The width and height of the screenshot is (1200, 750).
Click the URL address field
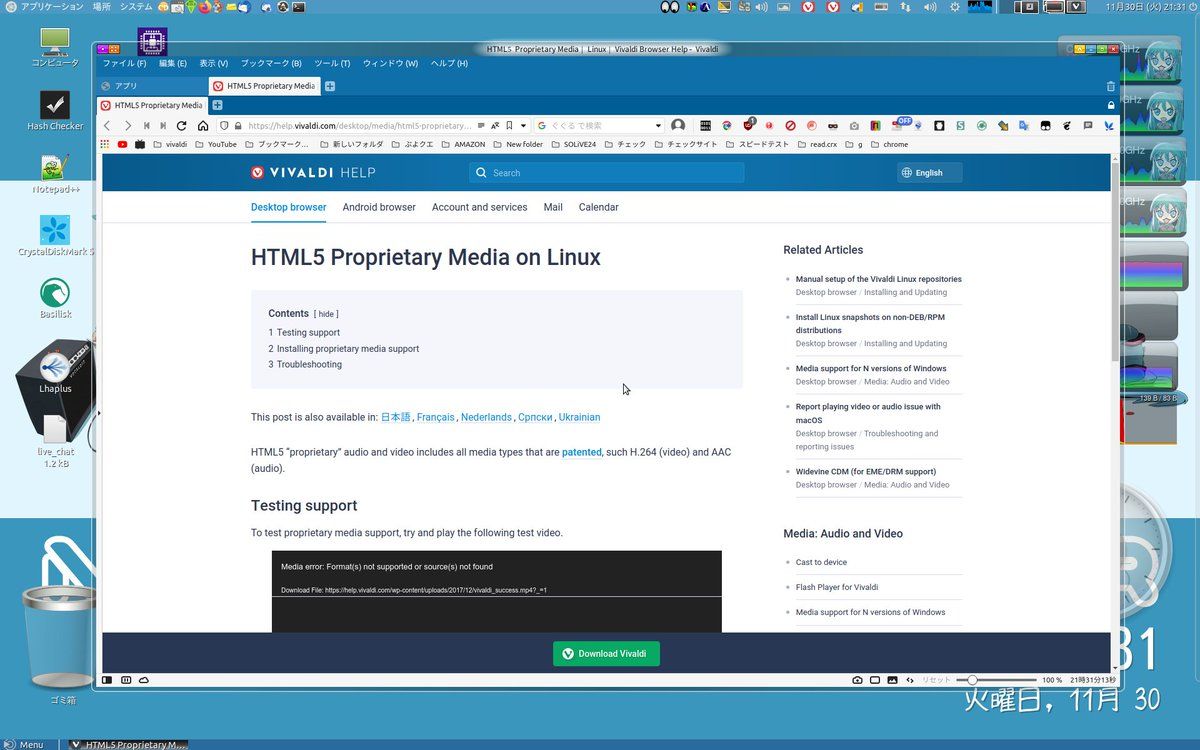pyautogui.click(x=358, y=126)
